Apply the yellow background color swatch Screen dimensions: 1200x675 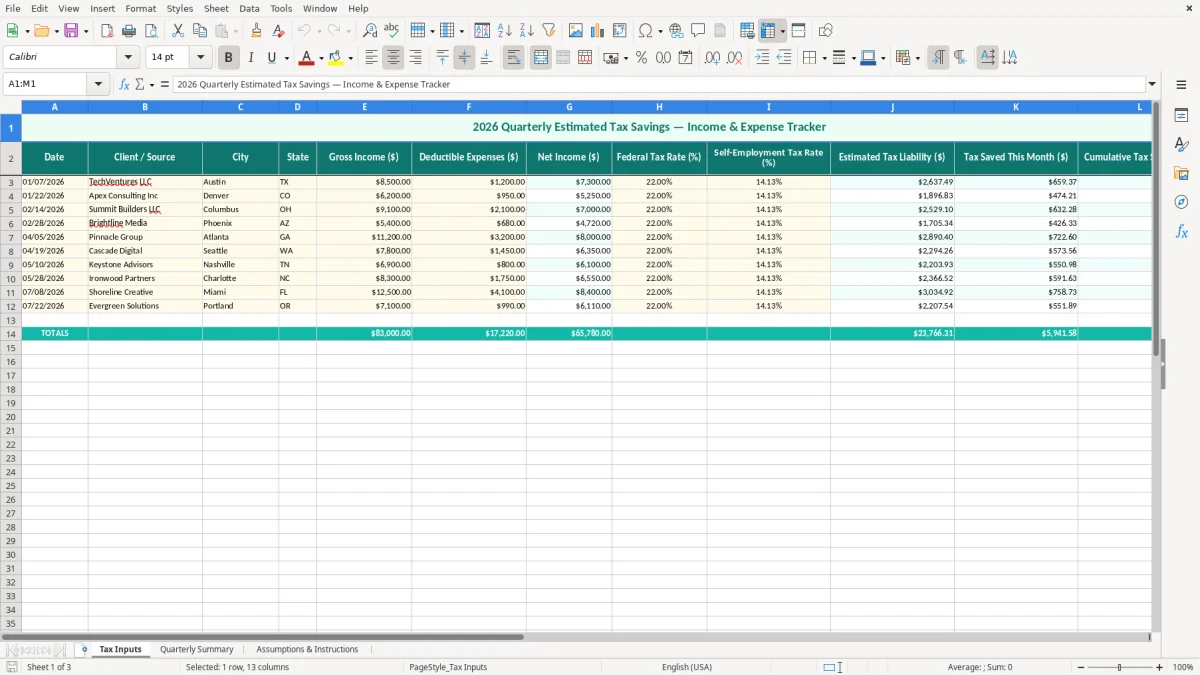[336, 58]
